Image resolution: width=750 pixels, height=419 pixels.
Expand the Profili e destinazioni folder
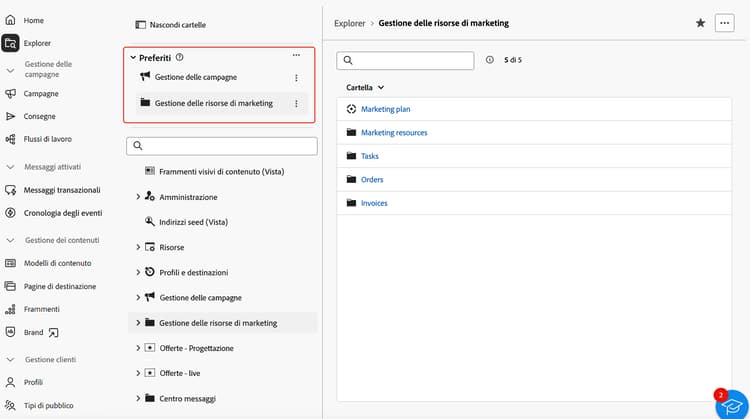pyautogui.click(x=138, y=272)
